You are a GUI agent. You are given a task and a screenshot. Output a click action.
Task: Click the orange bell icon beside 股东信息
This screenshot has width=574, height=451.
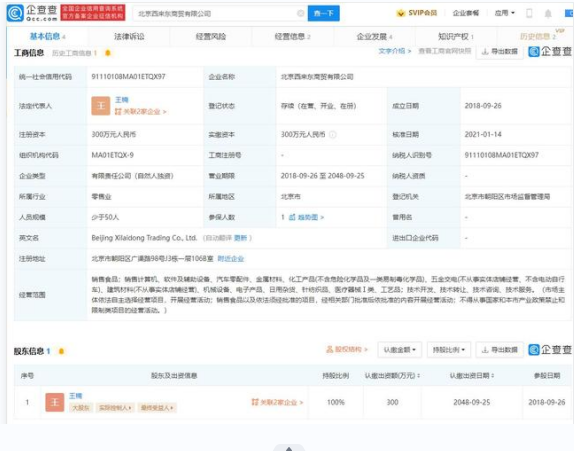[x=62, y=351]
